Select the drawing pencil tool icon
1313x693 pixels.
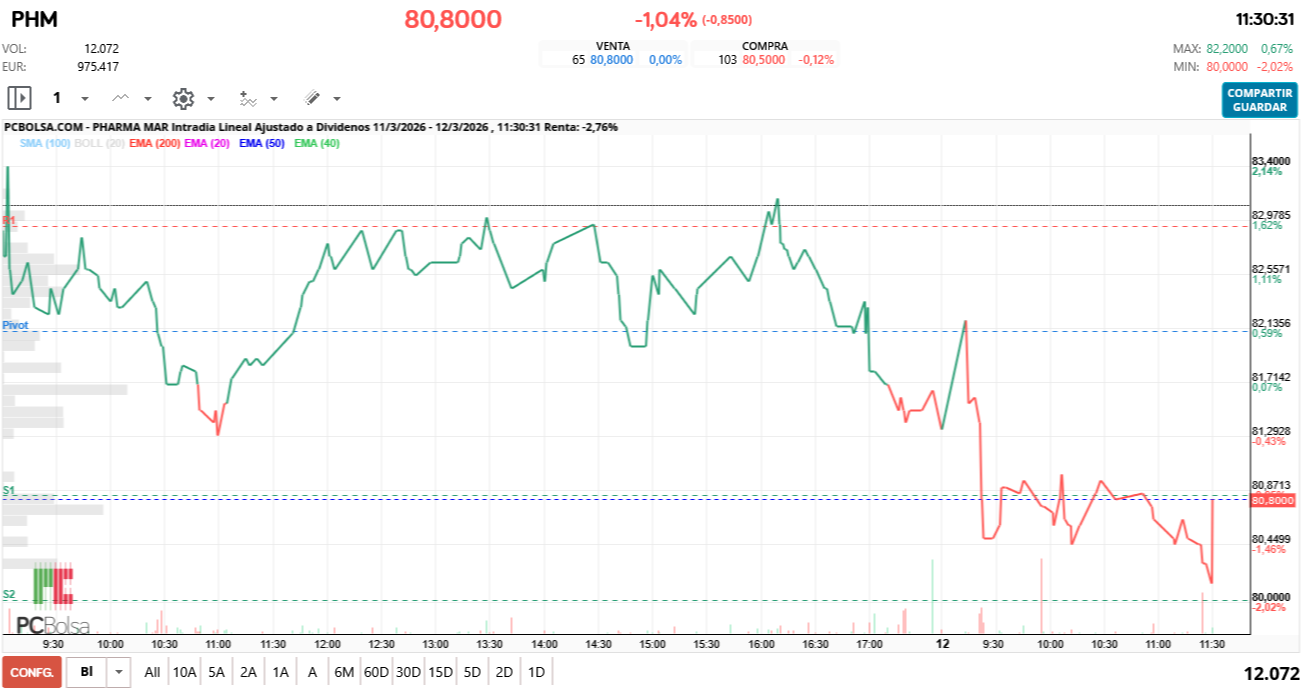click(311, 98)
